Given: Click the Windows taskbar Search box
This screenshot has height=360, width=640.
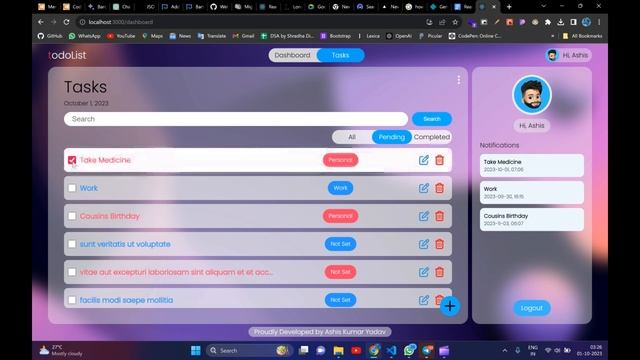Looking at the screenshot, I should [x=248, y=350].
